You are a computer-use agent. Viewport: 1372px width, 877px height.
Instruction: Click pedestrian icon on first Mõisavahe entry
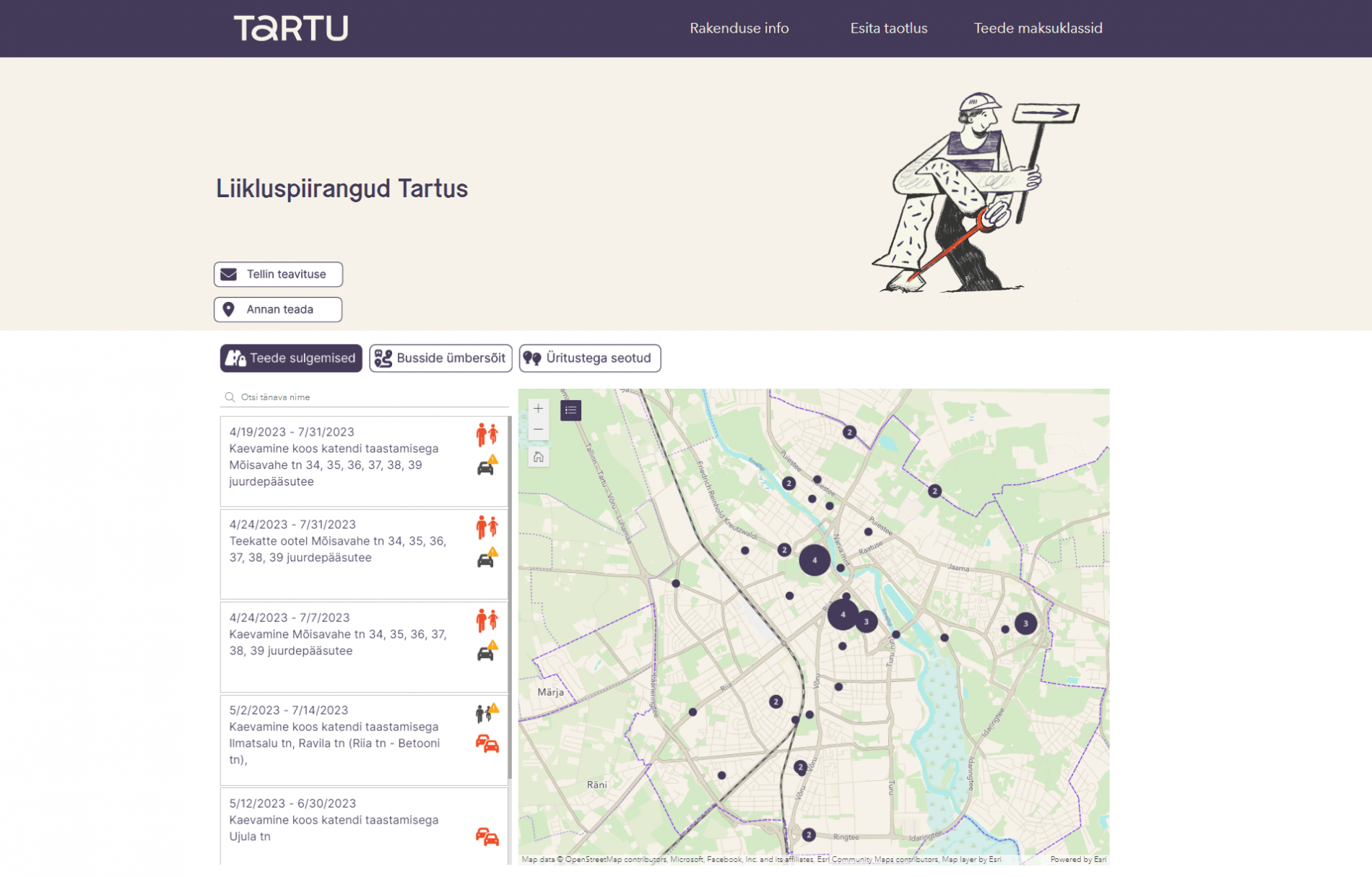point(487,434)
